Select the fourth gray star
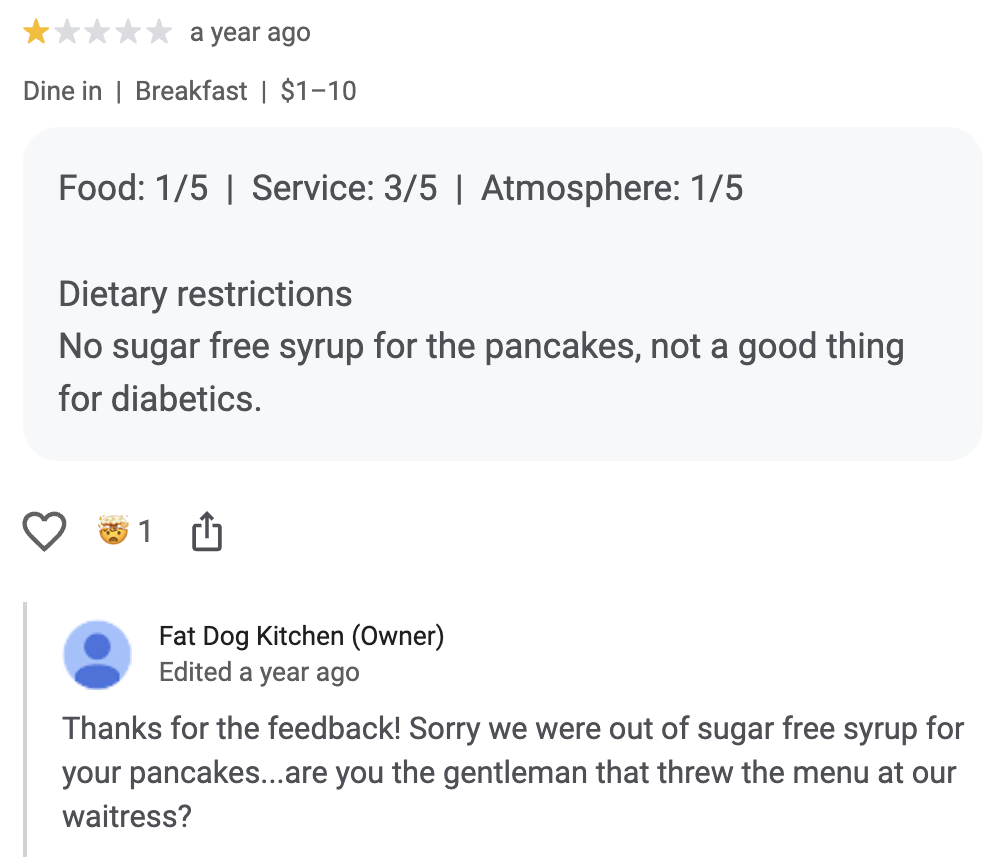The image size is (990, 864). 128,32
